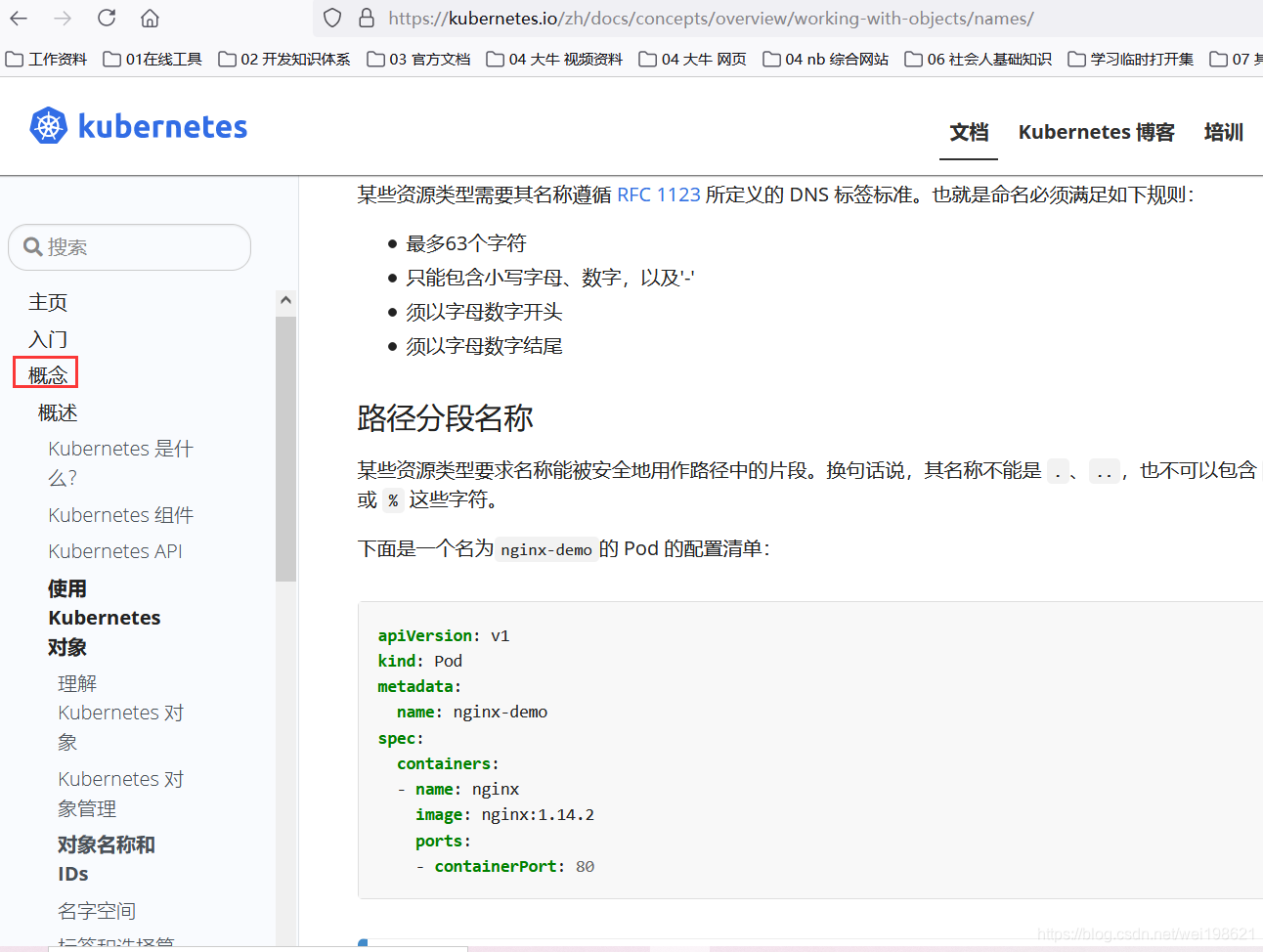Click the sidebar 搜索 search field
The height and width of the screenshot is (952, 1263).
129,247
